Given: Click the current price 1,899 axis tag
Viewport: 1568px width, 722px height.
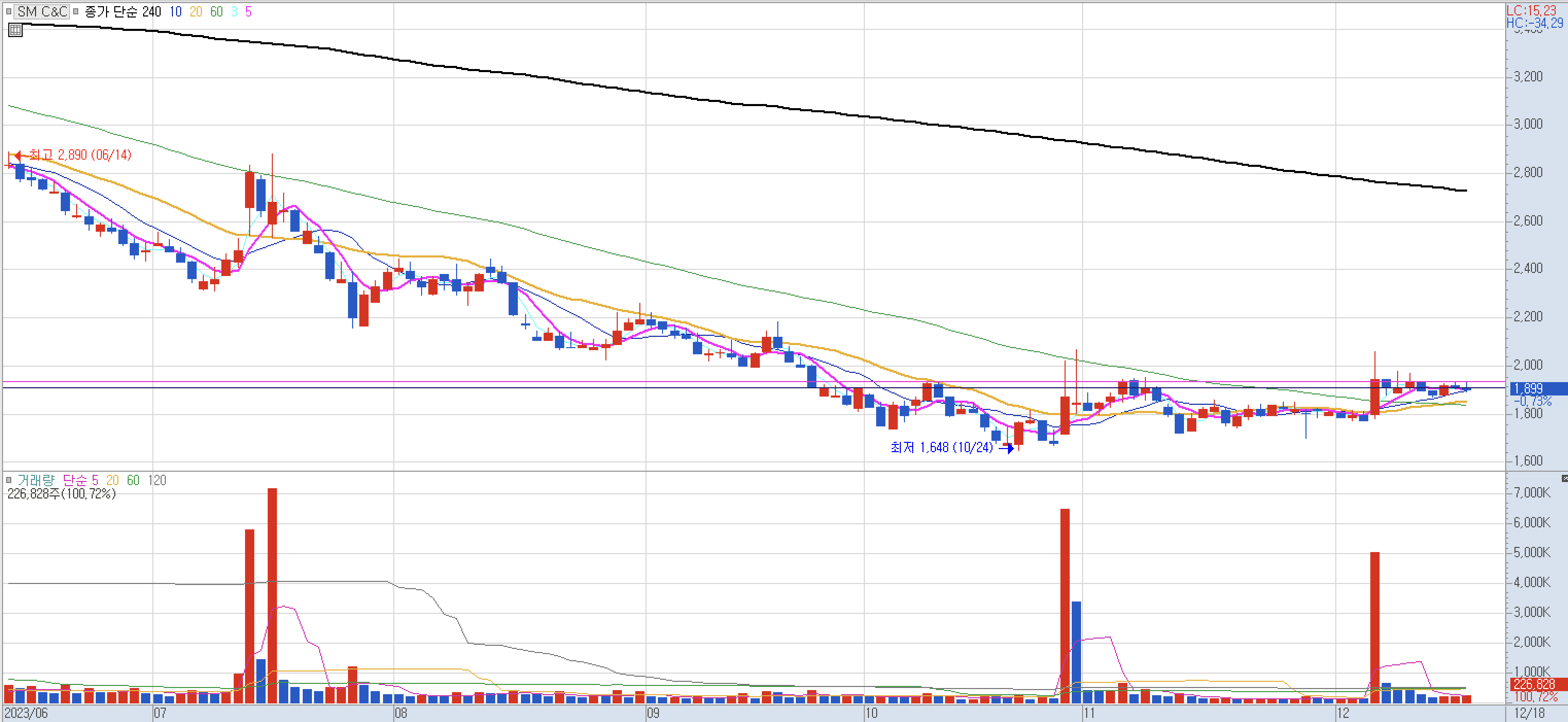Looking at the screenshot, I should click(x=1528, y=388).
